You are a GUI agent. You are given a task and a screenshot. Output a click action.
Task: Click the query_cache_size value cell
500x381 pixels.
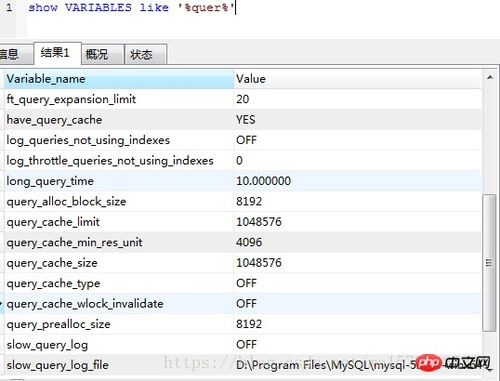pyautogui.click(x=358, y=263)
